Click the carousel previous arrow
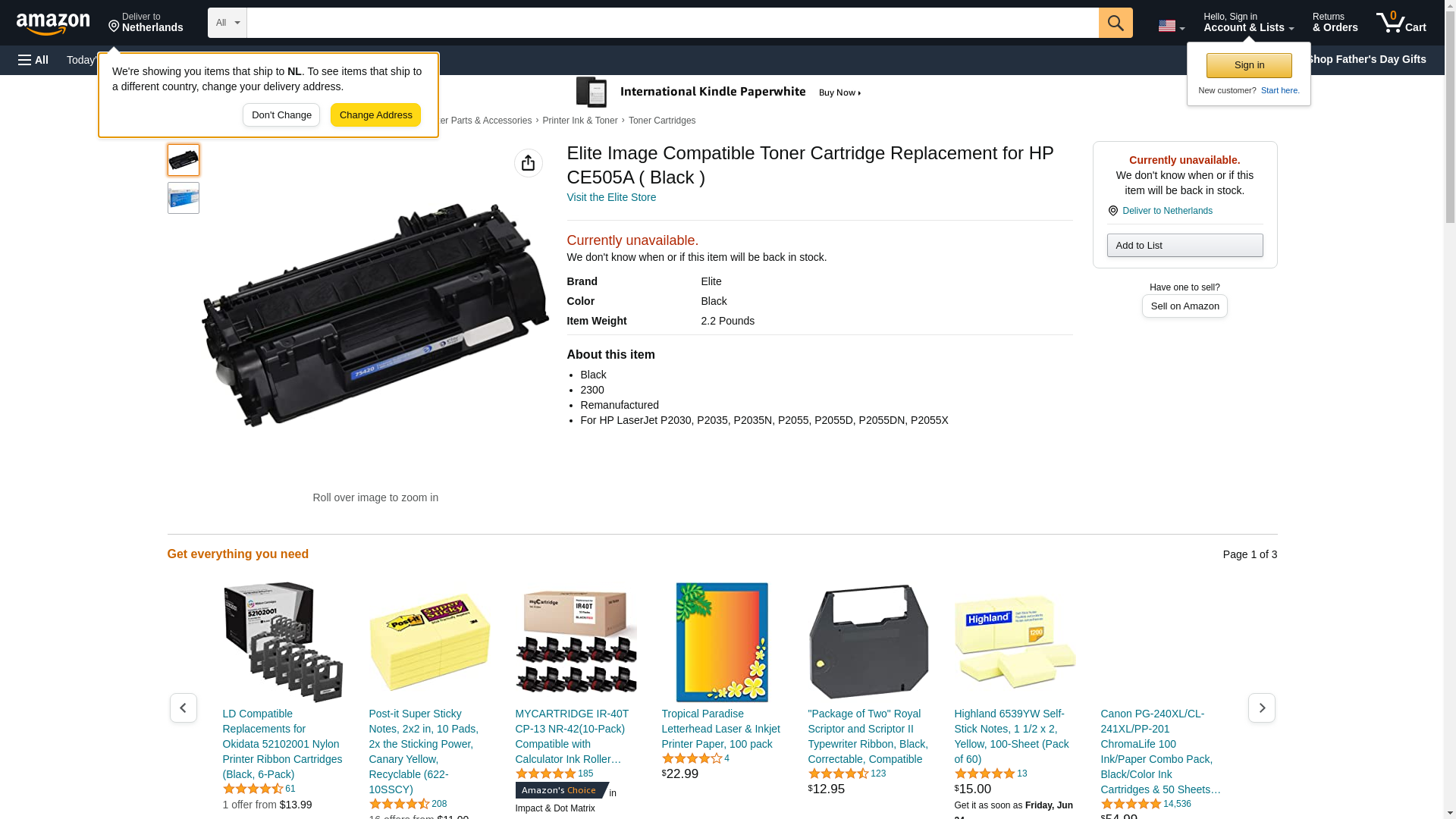 pyautogui.click(x=184, y=708)
